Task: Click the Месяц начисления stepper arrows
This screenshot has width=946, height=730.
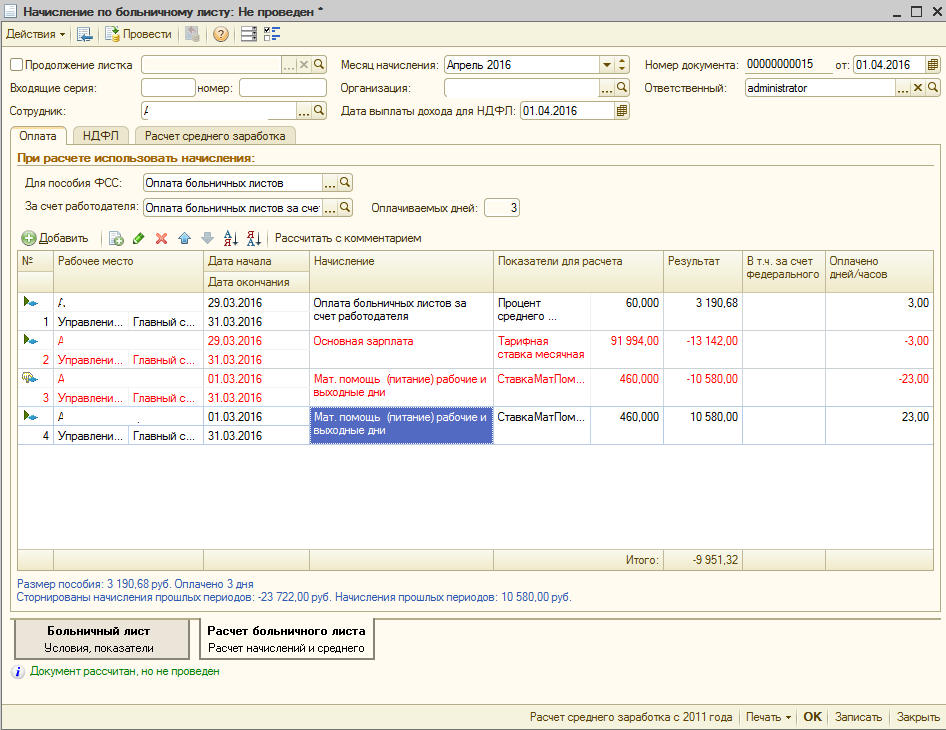Action: [623, 65]
